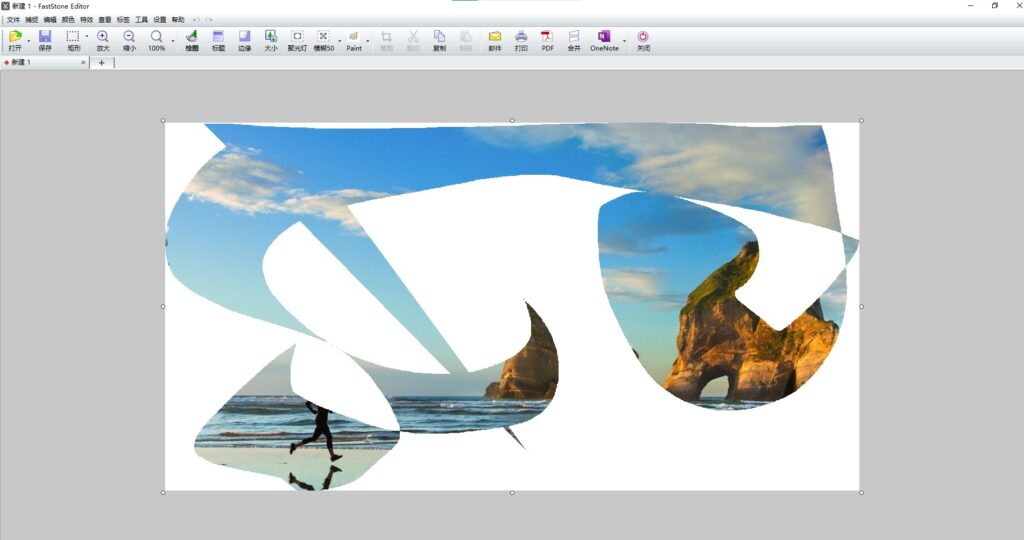Open image in Paint icon
Screen dimensions: 1024x540
[x=353, y=40]
